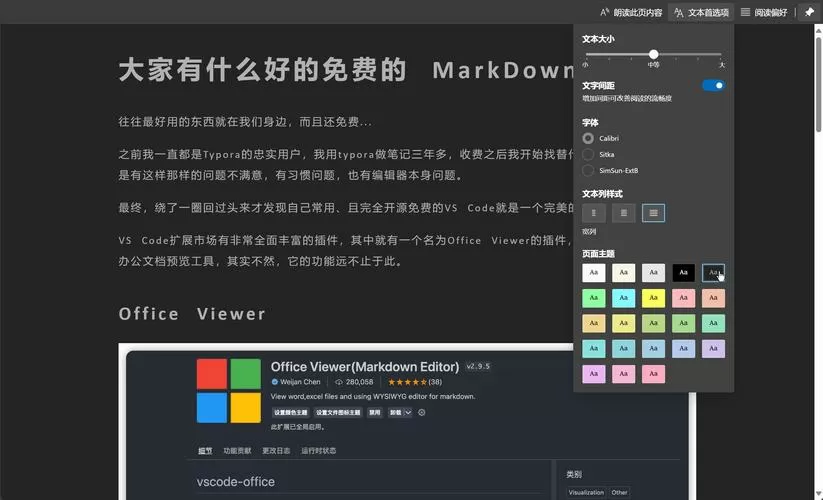Click the 文本列样式 section label
Viewport: 823px width, 500px height.
point(602,194)
